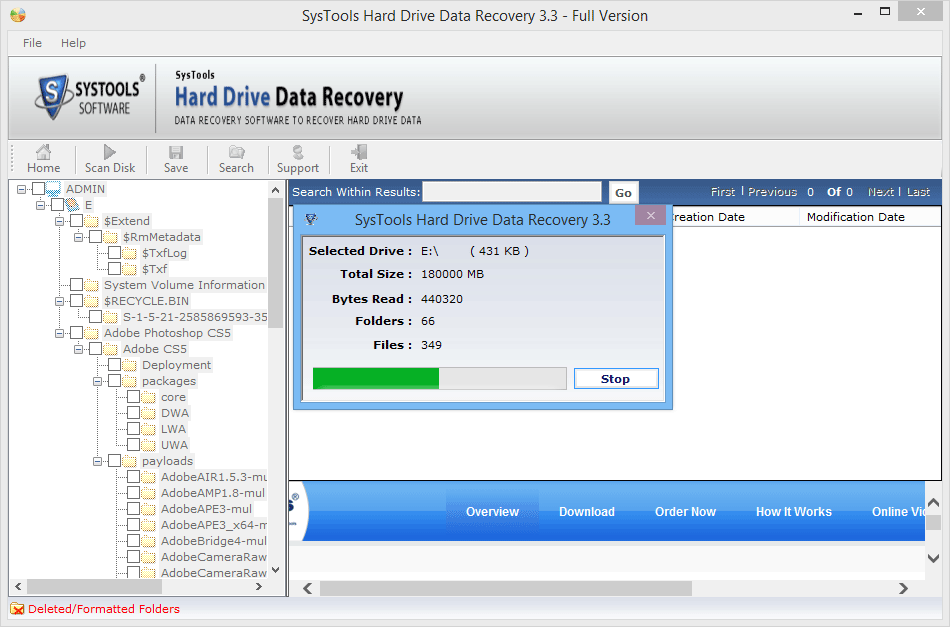The width and height of the screenshot is (950, 627).
Task: Focus the Search Within Results field
Action: 512,192
